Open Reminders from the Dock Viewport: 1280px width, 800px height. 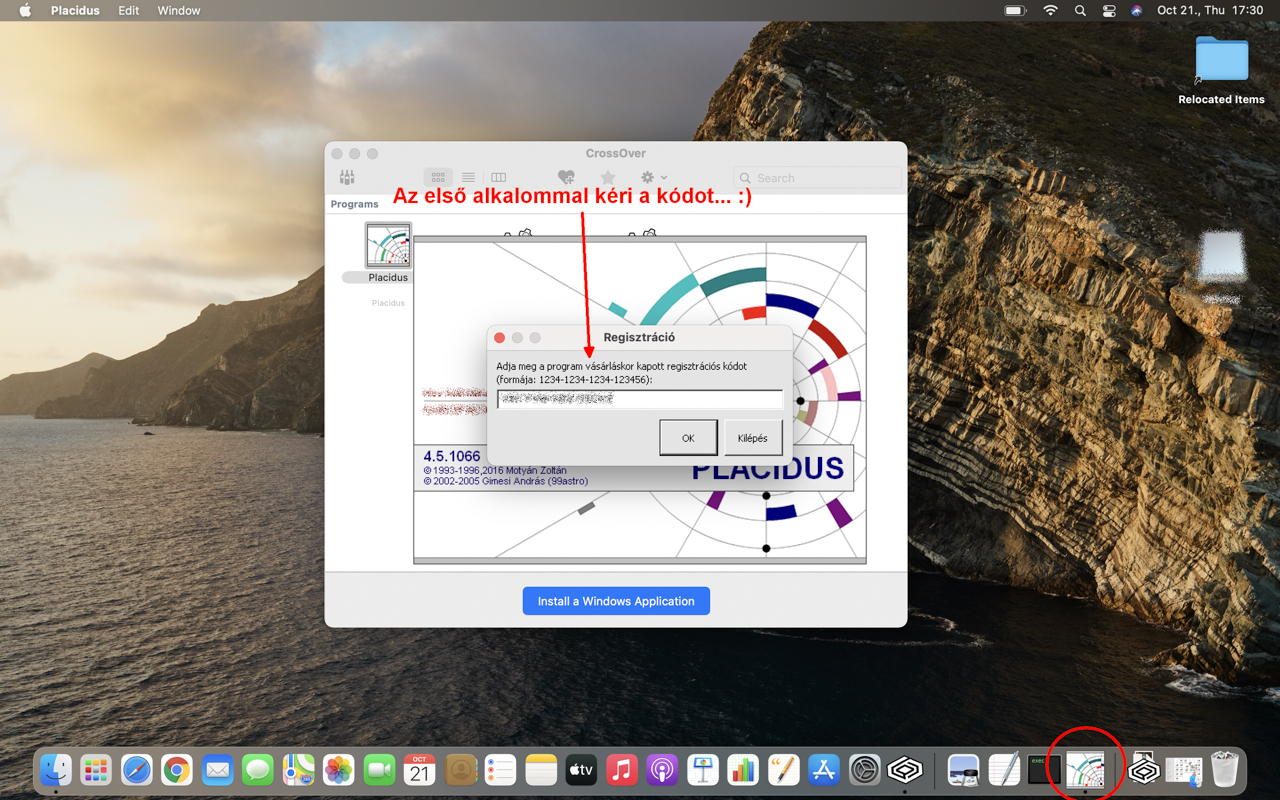[x=500, y=770]
